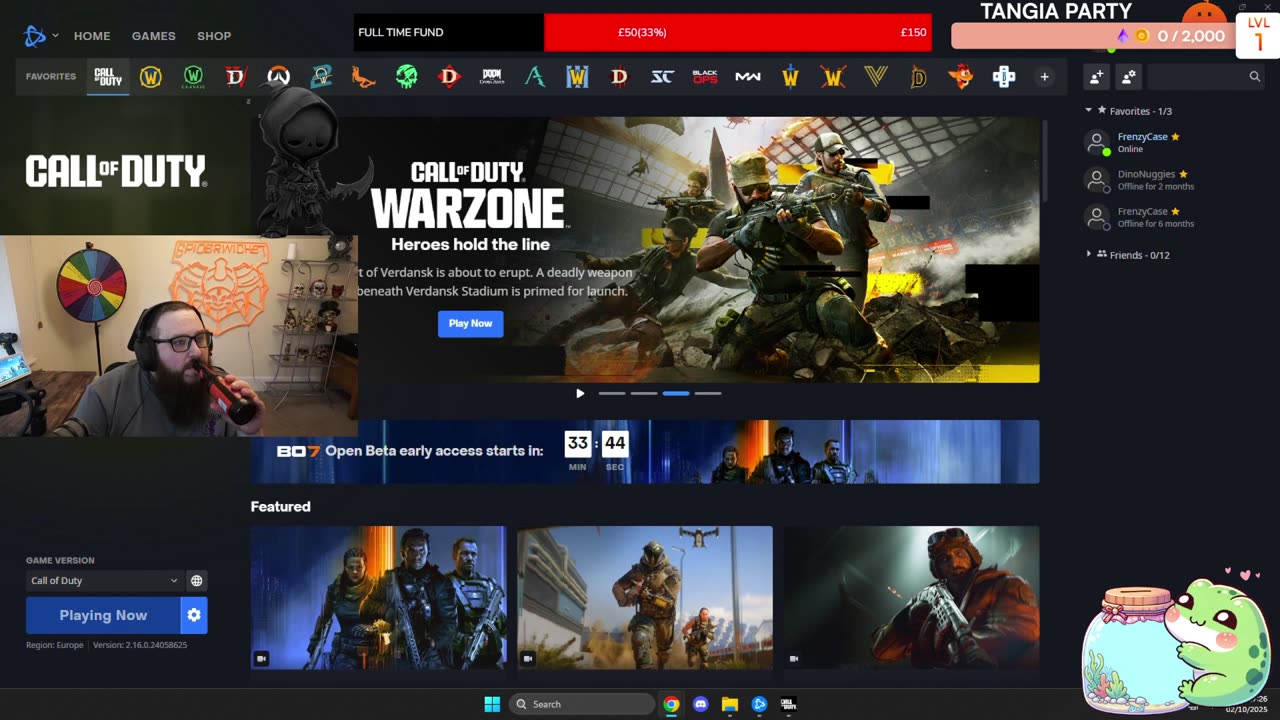
Task: Open the GAMES tab
Action: coord(154,36)
